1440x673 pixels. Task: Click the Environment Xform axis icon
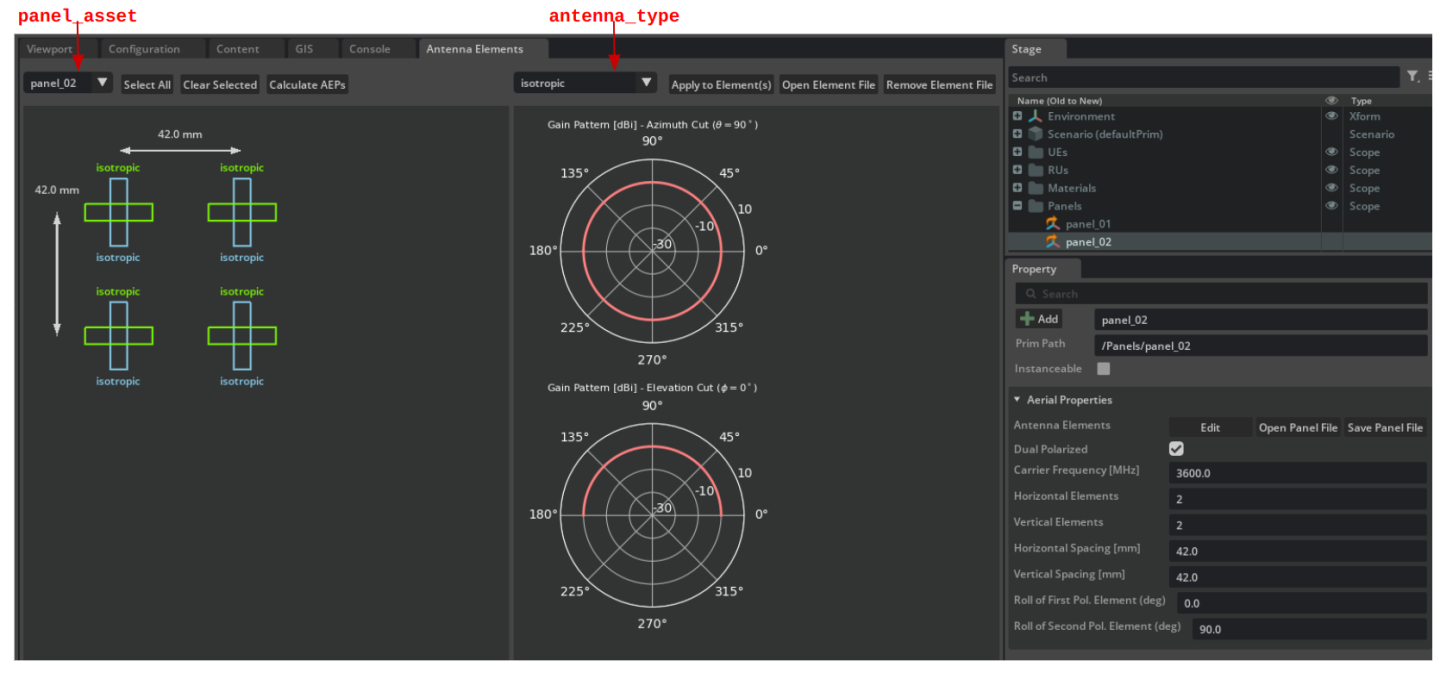[x=1034, y=116]
